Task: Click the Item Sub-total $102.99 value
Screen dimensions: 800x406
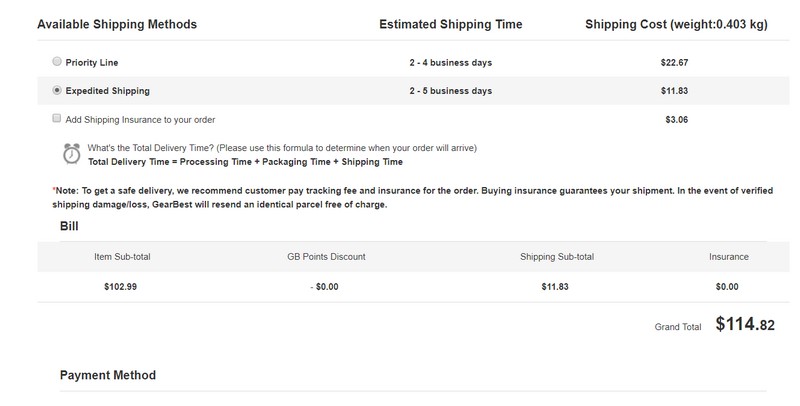Action: pyautogui.click(x=120, y=287)
